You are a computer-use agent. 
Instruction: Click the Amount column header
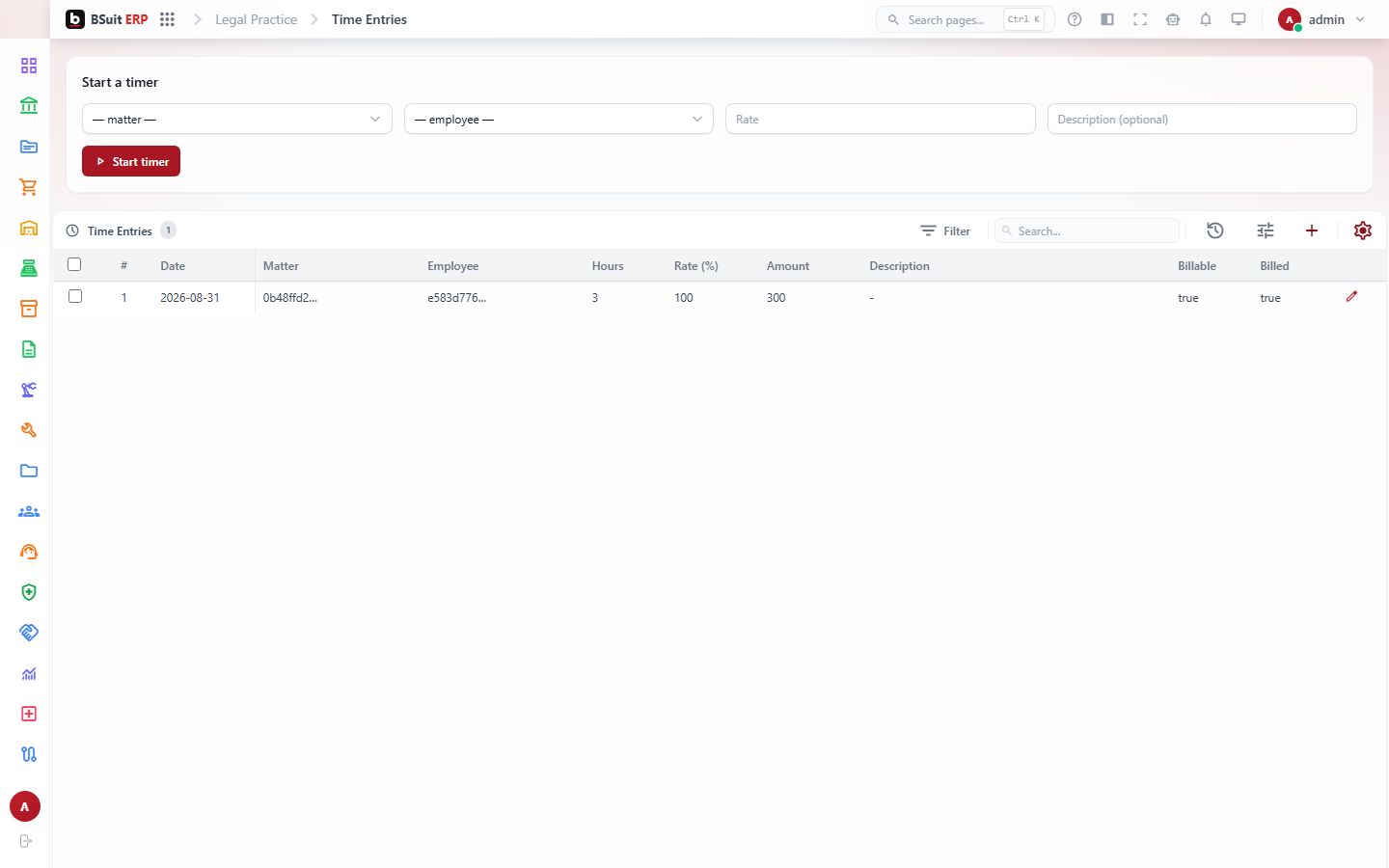(788, 265)
